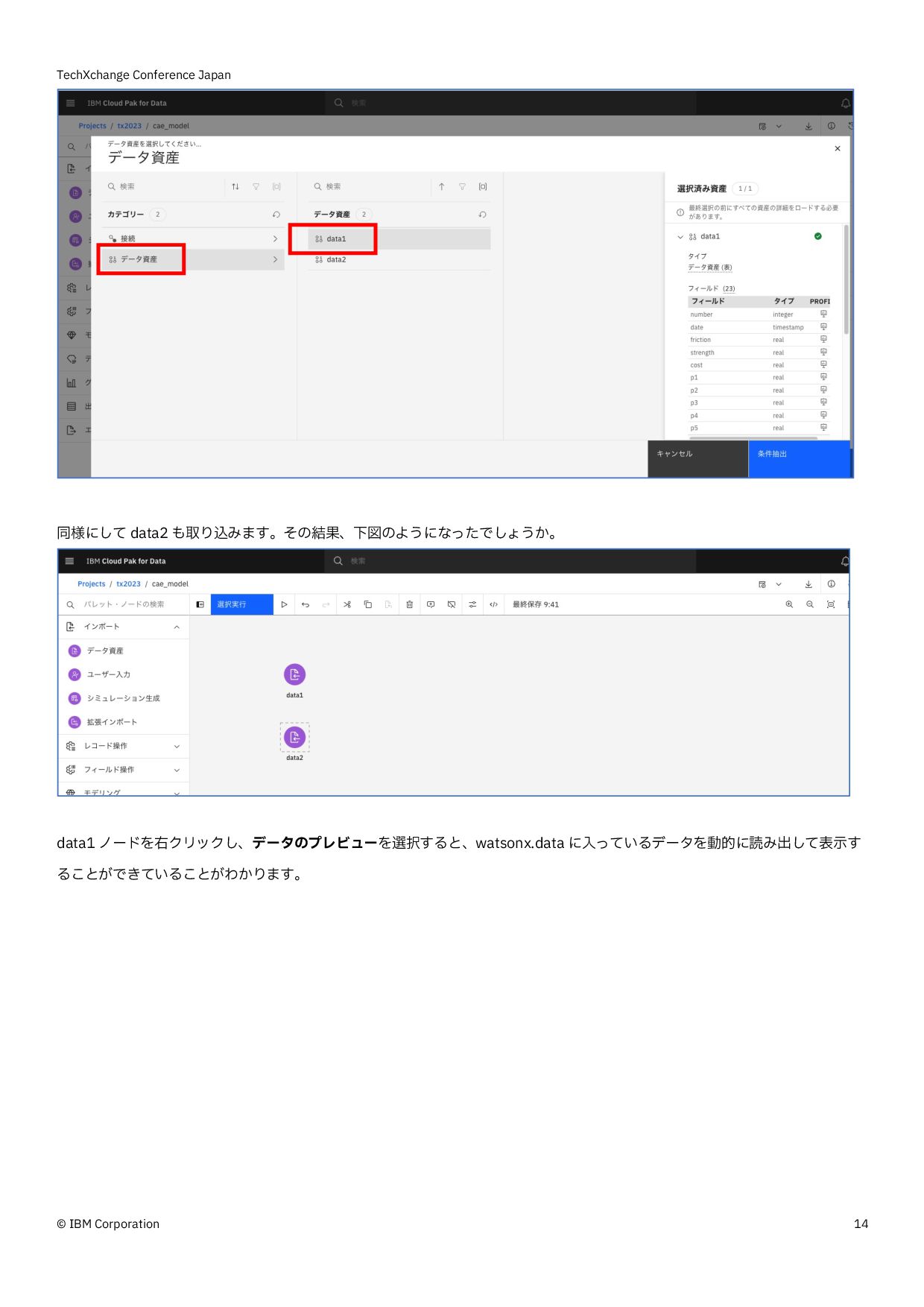
Task: Click 条件抽出 button in dialog
Action: click(x=799, y=458)
